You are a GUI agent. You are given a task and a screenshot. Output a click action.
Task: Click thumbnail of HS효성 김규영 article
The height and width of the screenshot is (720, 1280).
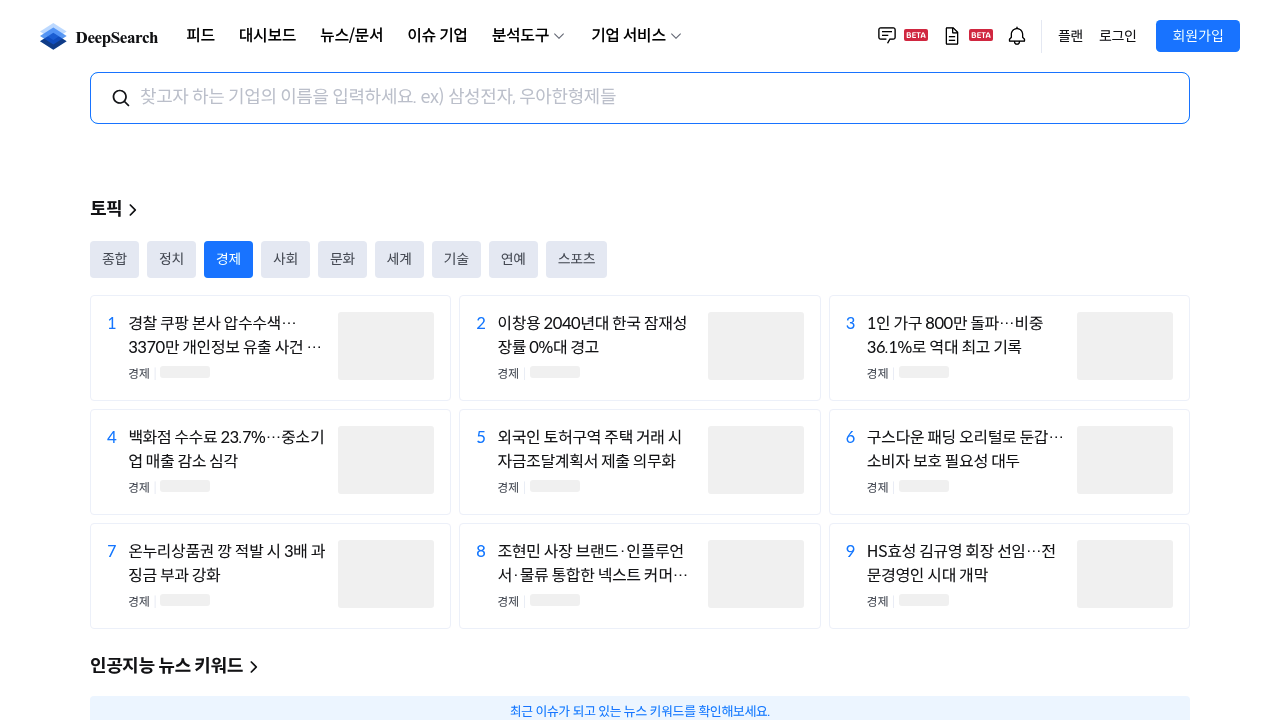pos(1124,574)
